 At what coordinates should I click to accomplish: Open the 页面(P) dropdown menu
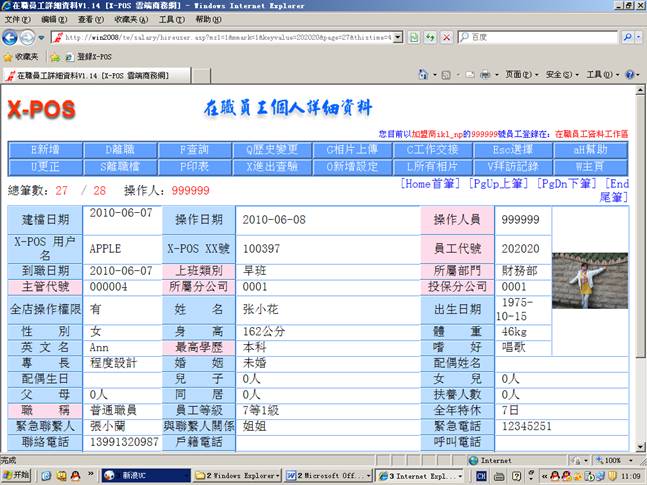click(x=520, y=75)
